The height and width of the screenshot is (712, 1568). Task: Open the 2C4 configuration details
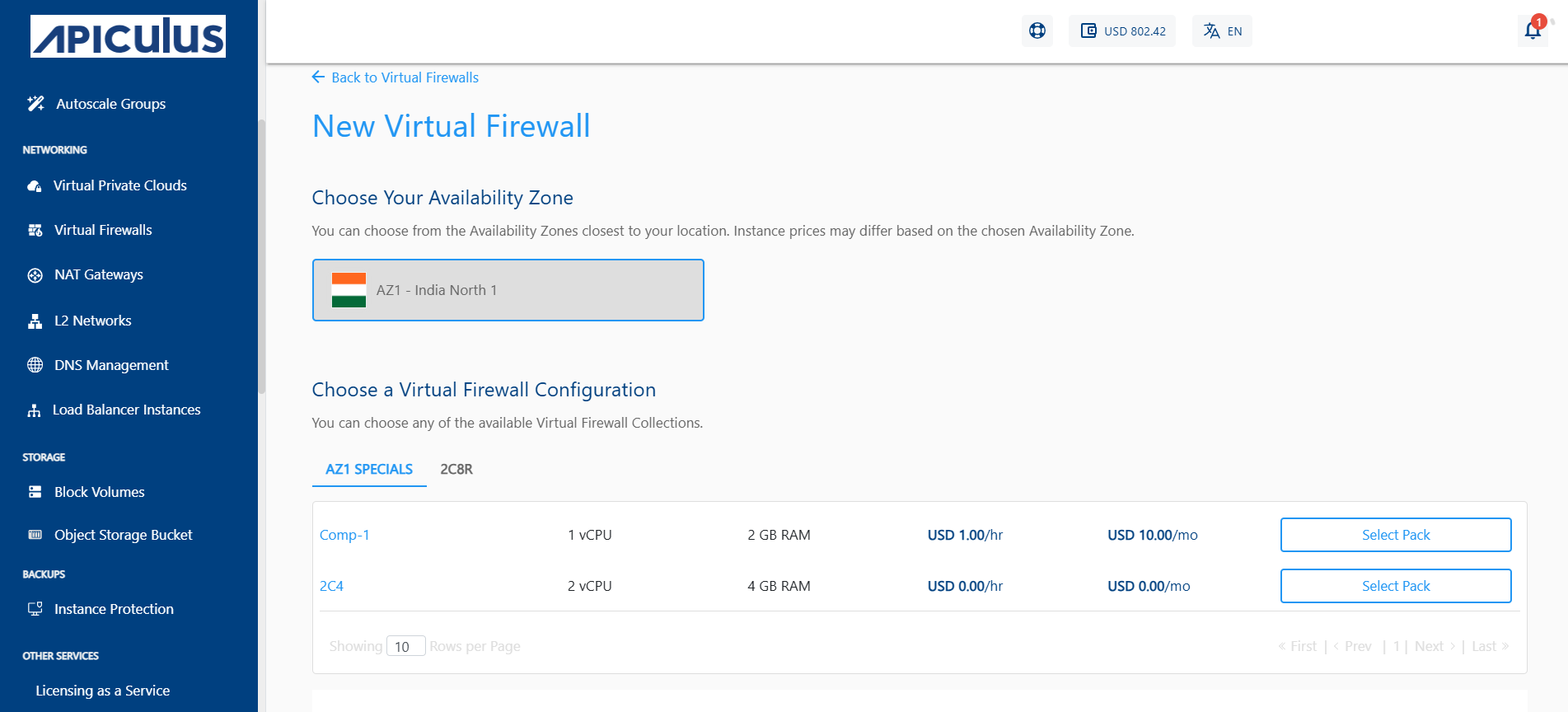click(332, 586)
